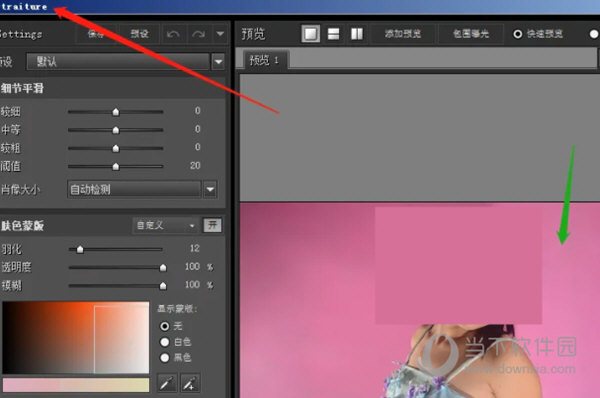
Task: Switch to 预览 1 tab
Action: pyautogui.click(x=265, y=60)
